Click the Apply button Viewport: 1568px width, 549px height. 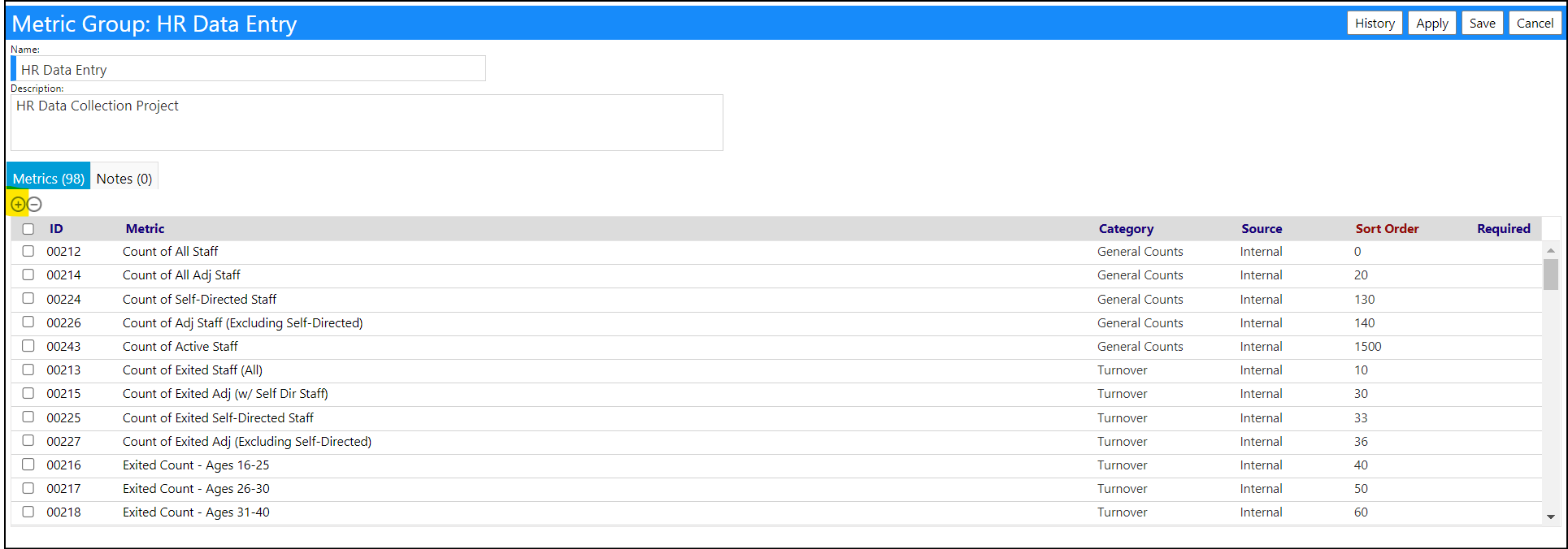click(x=1432, y=24)
